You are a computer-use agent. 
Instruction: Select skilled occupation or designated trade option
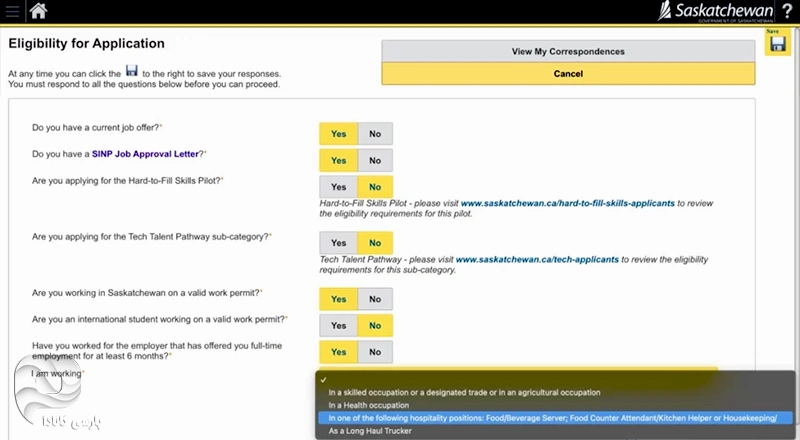tap(464, 392)
